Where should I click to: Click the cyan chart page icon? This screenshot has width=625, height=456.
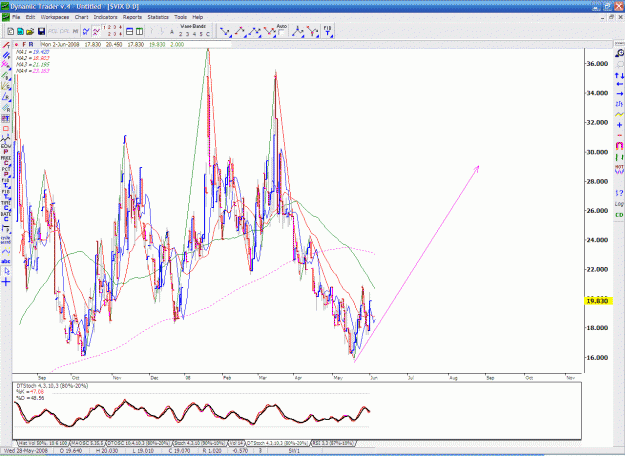(x=20, y=31)
